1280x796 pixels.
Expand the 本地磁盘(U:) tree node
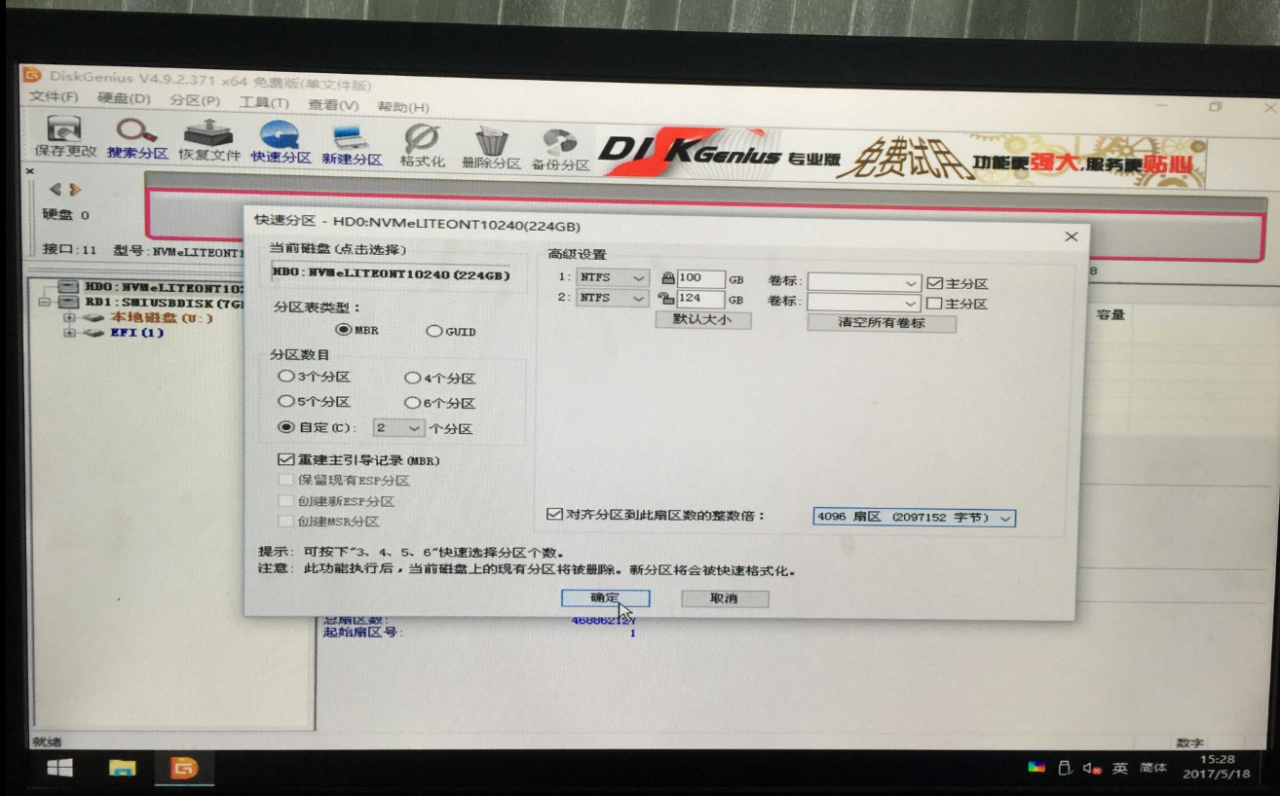pos(70,318)
